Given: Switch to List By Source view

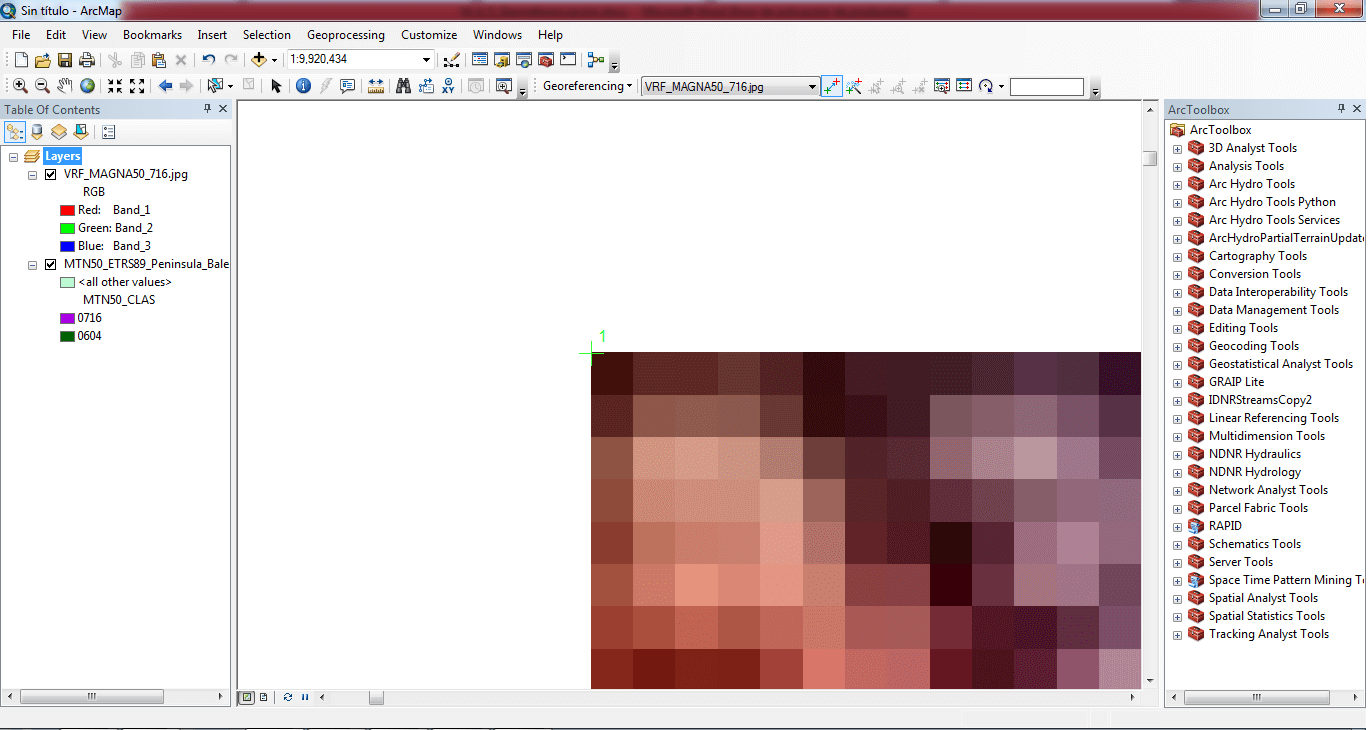Looking at the screenshot, I should tap(37, 132).
